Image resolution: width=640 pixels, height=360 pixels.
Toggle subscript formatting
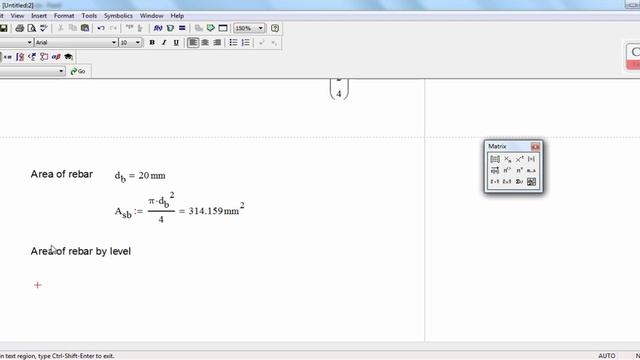click(x=274, y=42)
